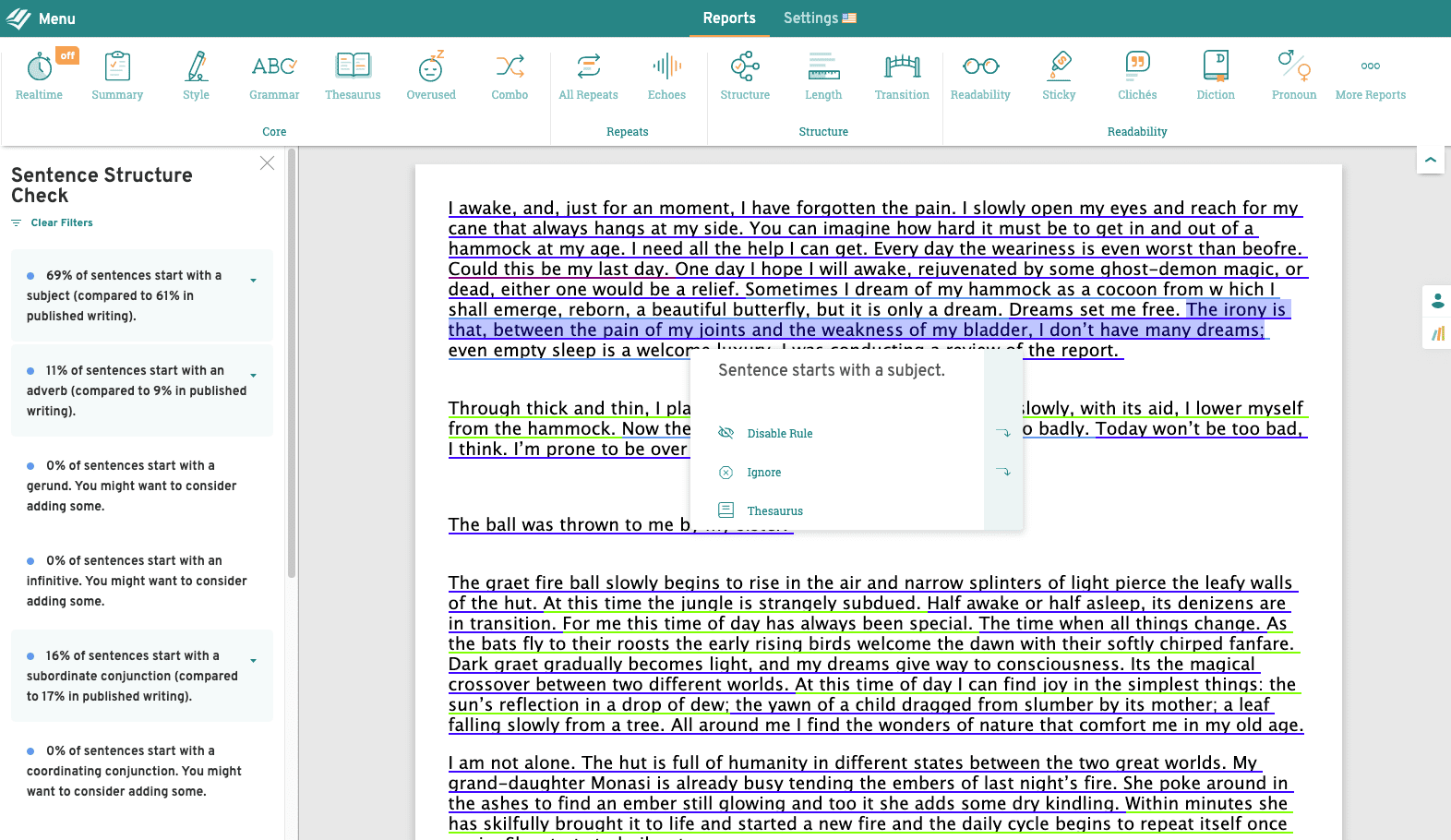Disable Rule in the suggestion popup
Screen dimensions: 1451x840
[x=779, y=434]
